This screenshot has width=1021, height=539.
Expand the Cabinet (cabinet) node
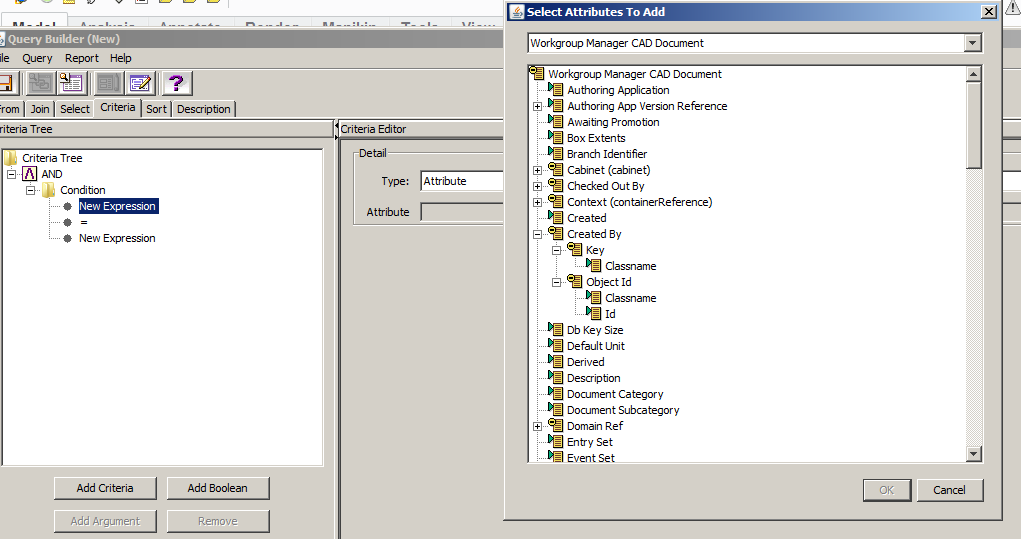click(x=537, y=171)
